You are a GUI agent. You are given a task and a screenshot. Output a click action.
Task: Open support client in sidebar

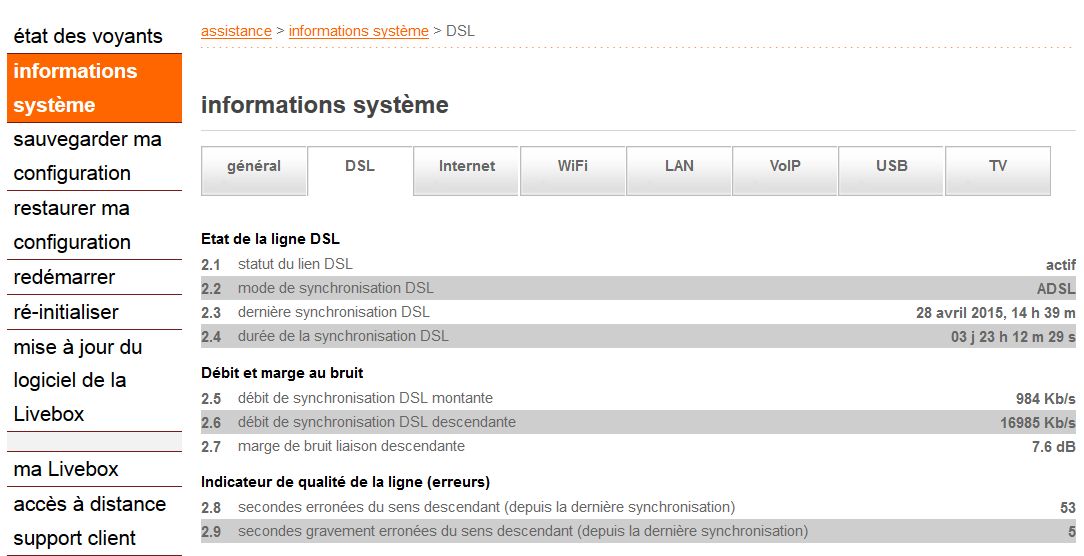pos(75,538)
